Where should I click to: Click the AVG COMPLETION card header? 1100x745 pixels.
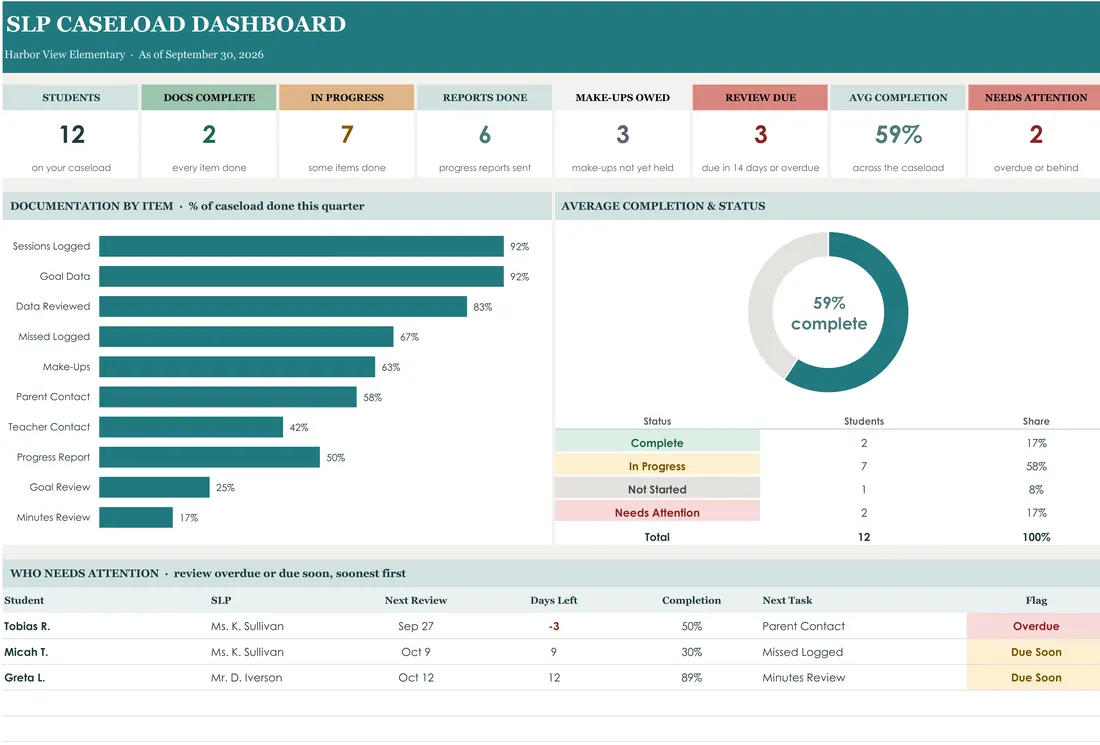(898, 98)
